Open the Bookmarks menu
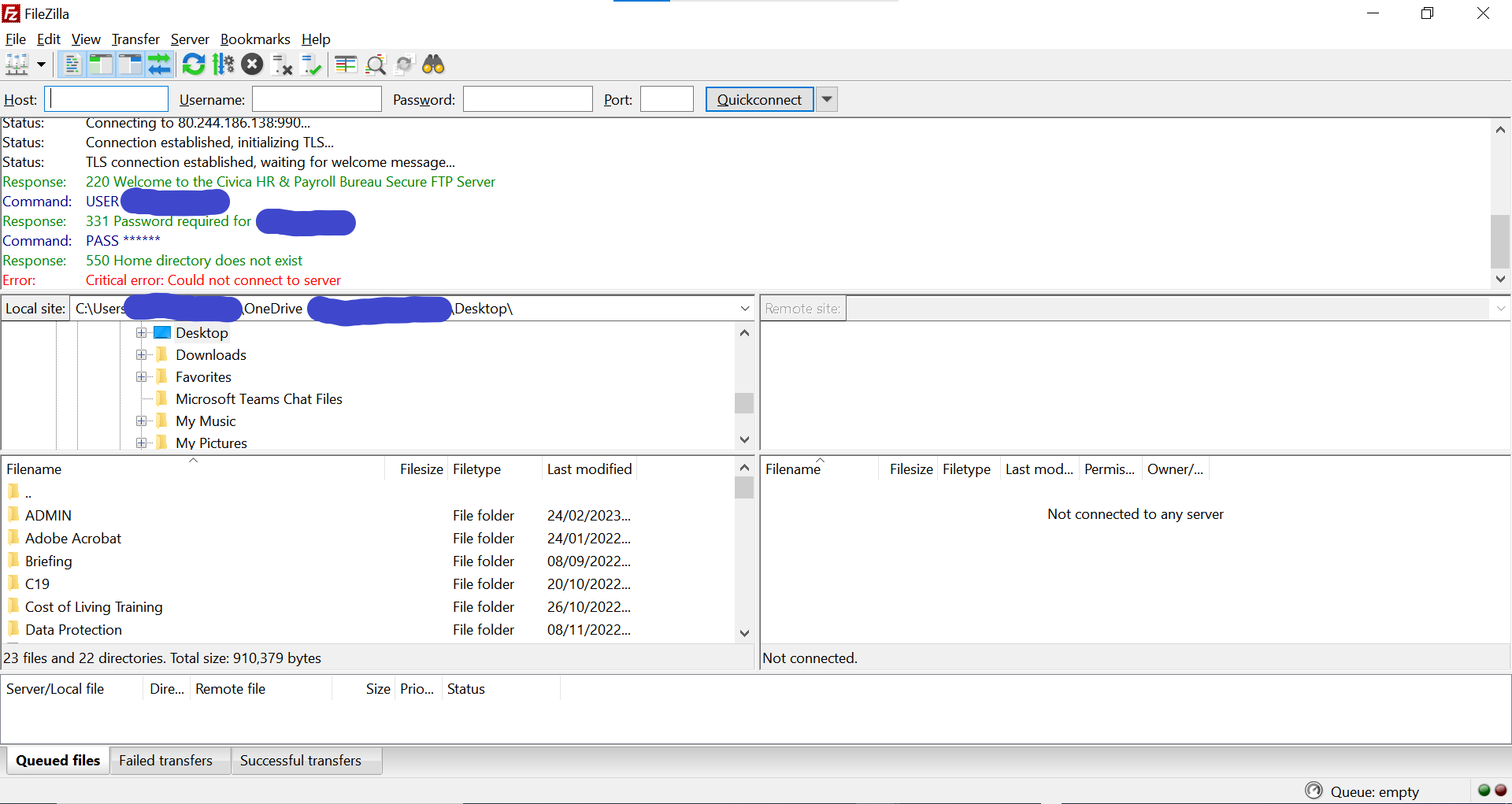Viewport: 1512px width, 804px height. pos(255,39)
